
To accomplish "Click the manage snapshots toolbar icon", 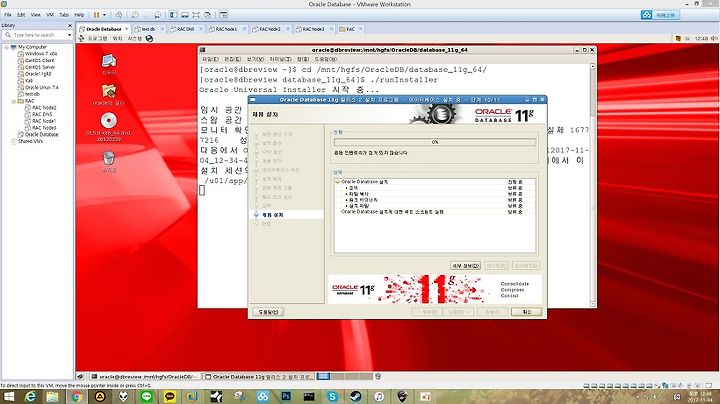I will click(158, 15).
